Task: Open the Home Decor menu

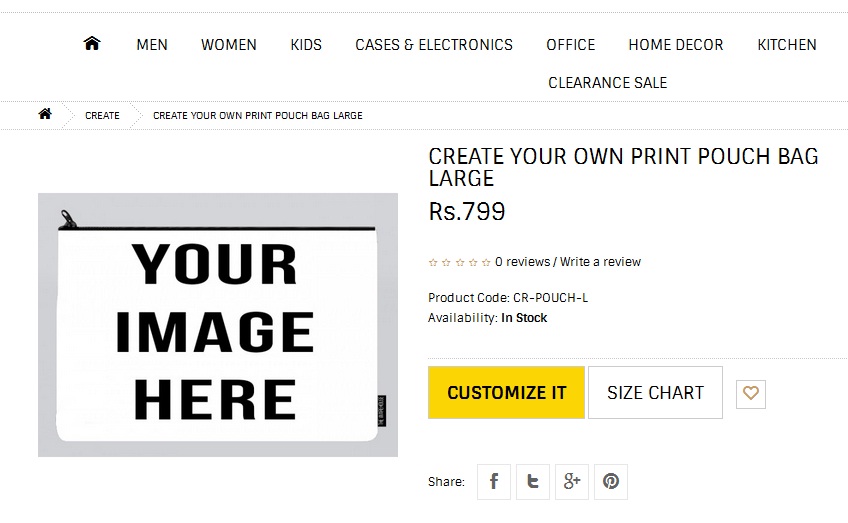Action: pyautogui.click(x=676, y=45)
